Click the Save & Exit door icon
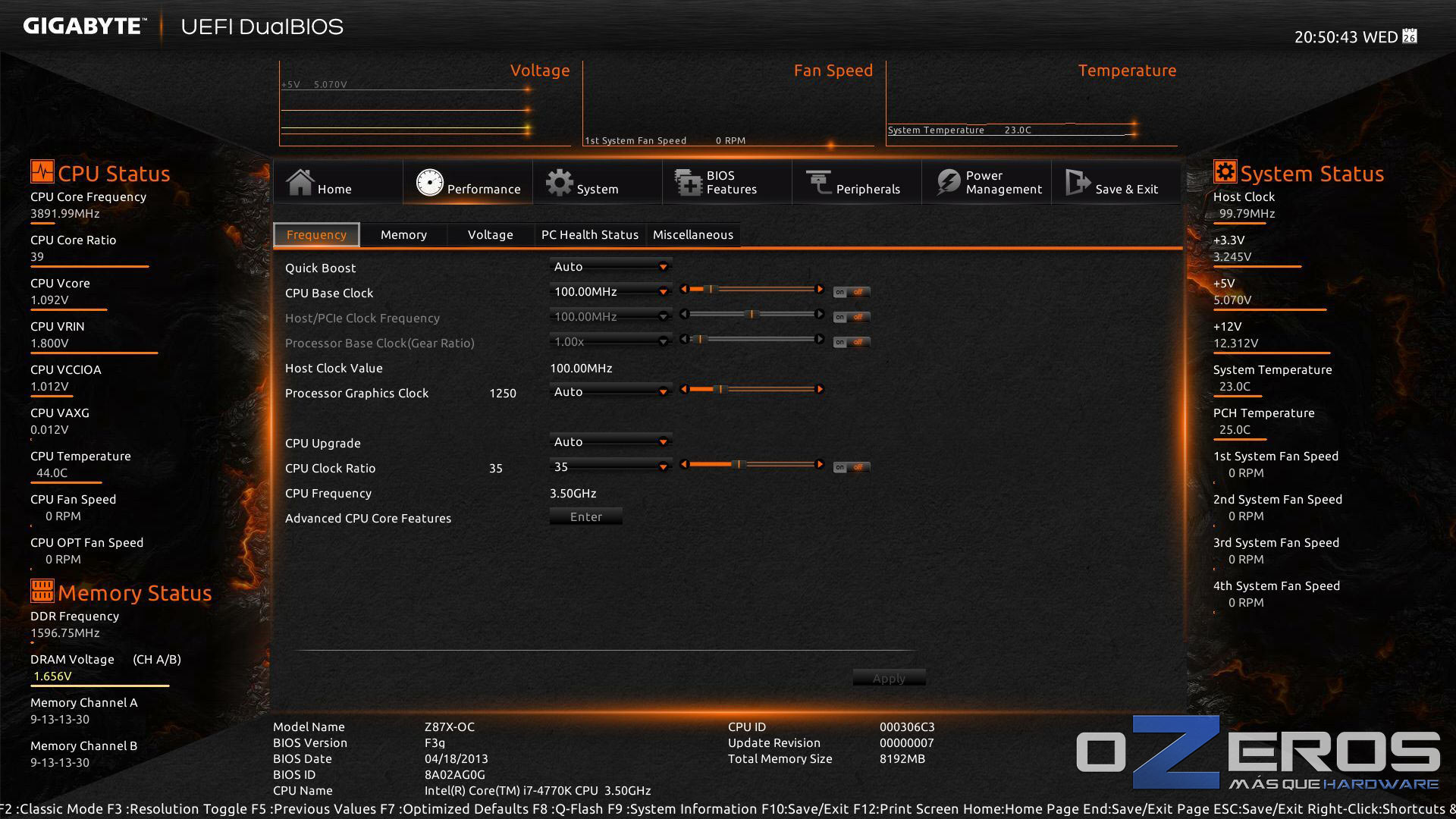 tap(1077, 182)
